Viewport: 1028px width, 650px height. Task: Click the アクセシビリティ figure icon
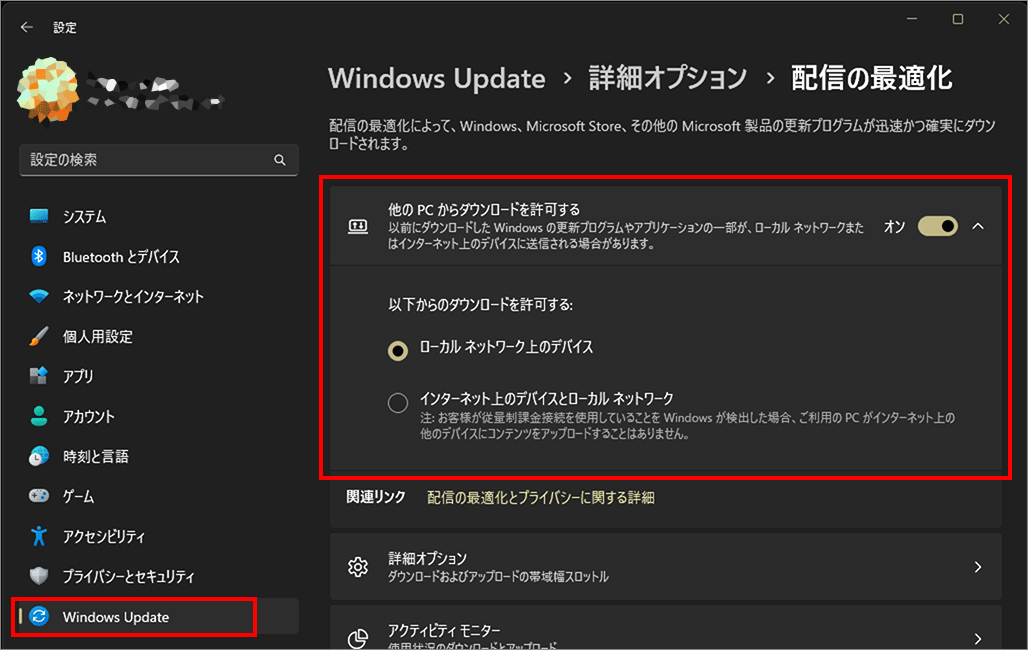[x=39, y=536]
